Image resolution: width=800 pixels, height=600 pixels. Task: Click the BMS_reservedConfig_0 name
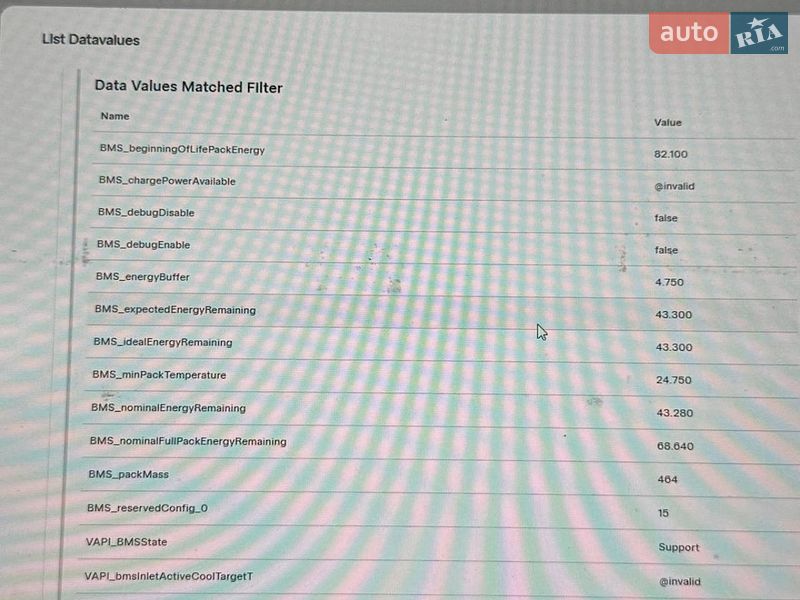[x=147, y=508]
